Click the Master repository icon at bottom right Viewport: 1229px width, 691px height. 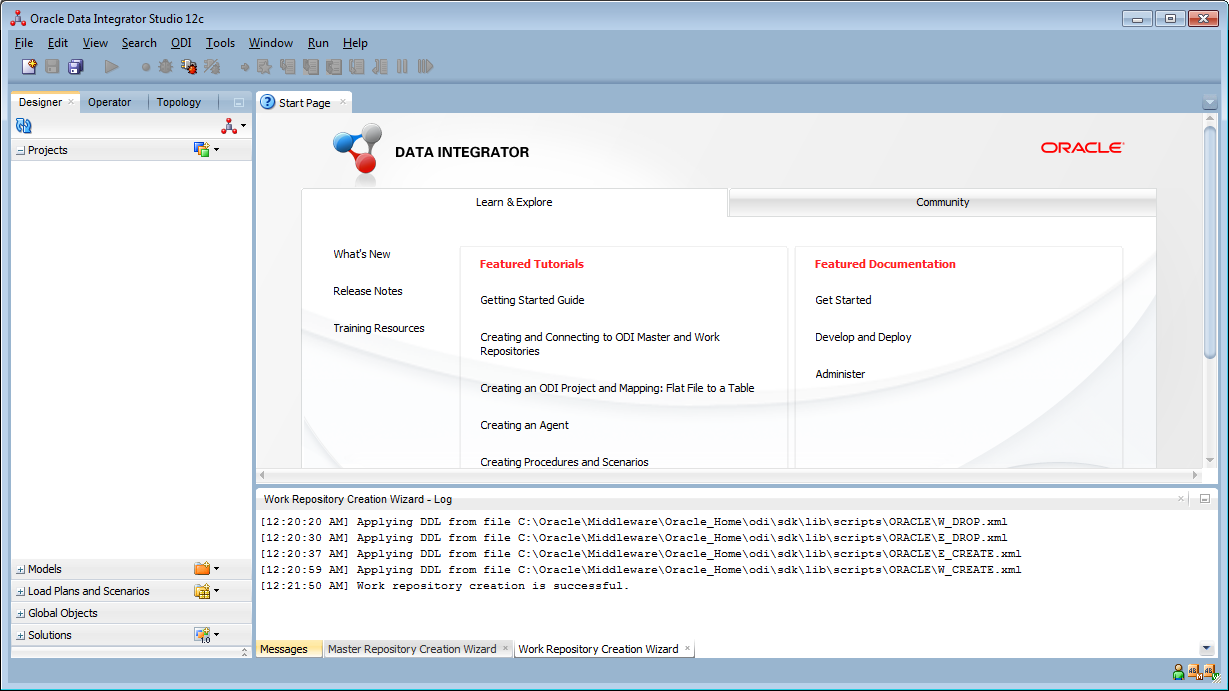click(x=1195, y=671)
